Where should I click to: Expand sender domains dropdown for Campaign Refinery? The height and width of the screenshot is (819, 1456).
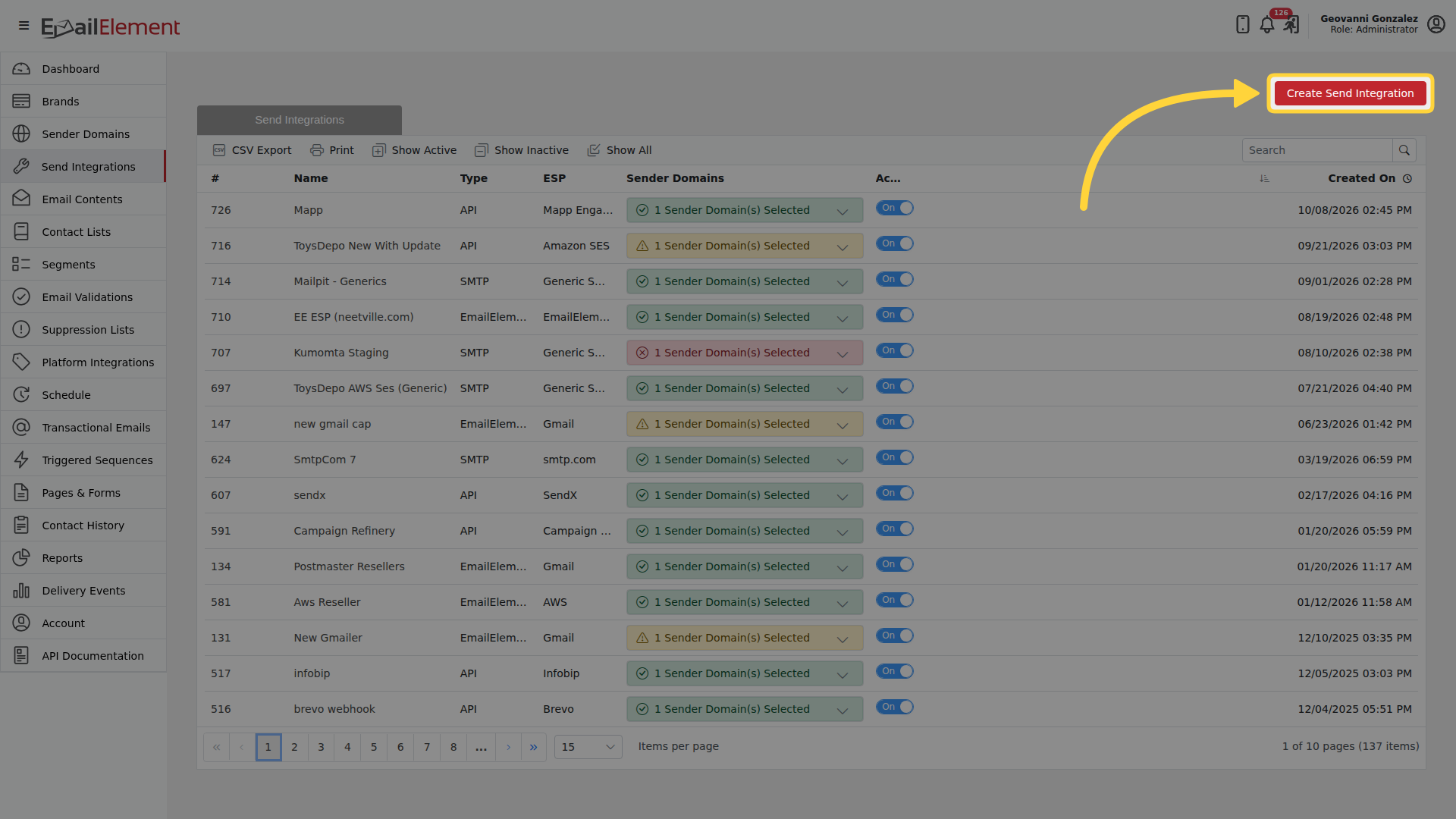tap(745, 531)
